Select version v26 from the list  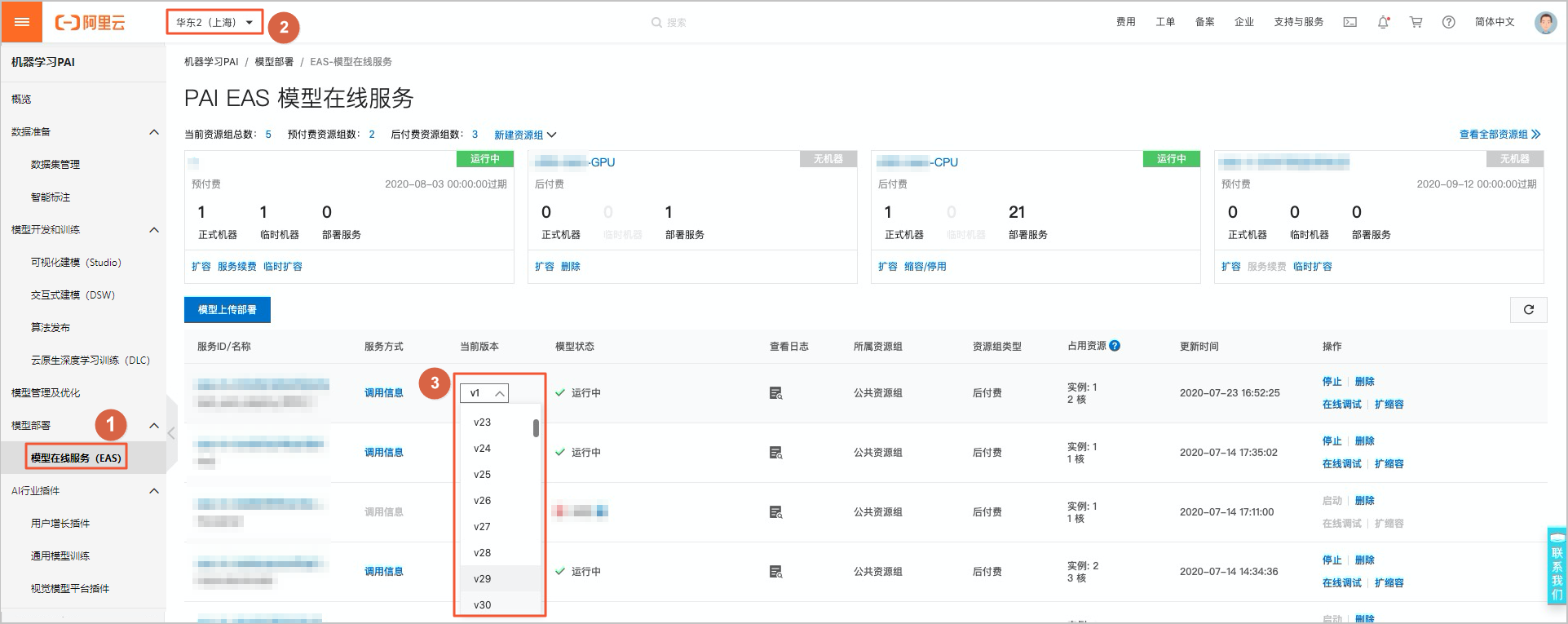point(501,501)
